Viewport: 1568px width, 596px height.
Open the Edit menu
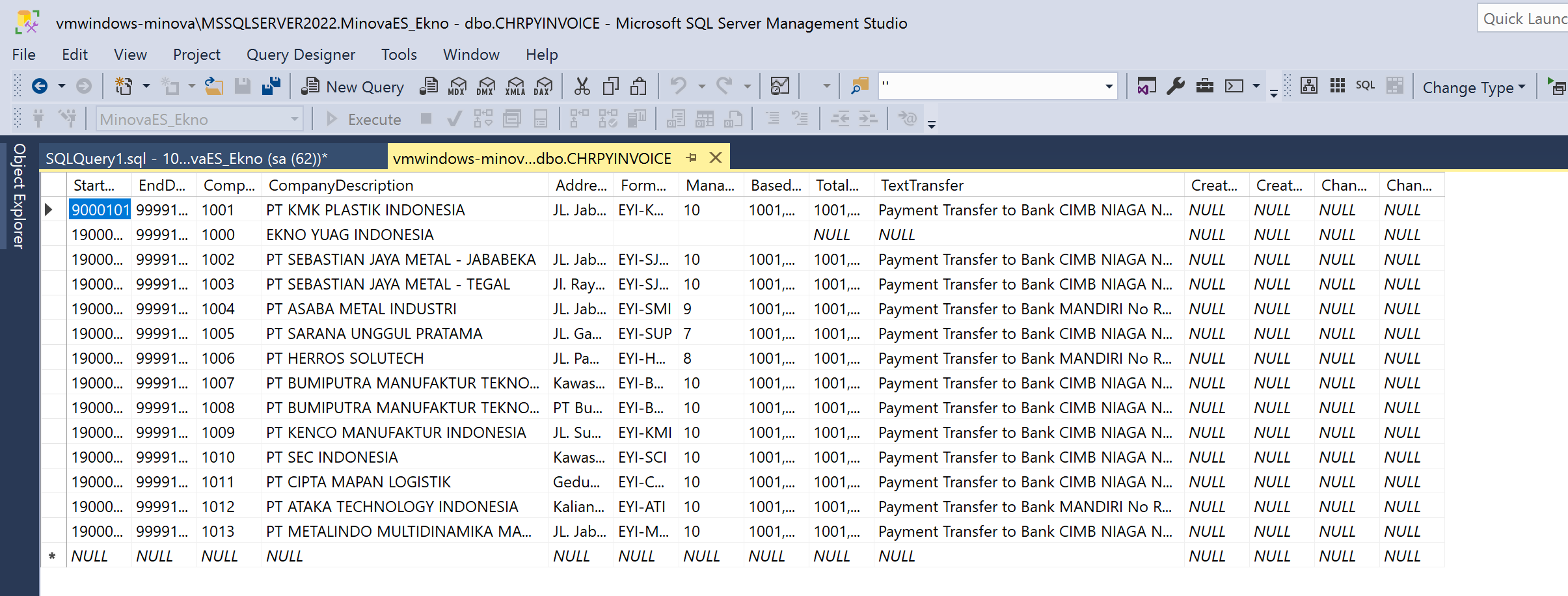point(75,55)
